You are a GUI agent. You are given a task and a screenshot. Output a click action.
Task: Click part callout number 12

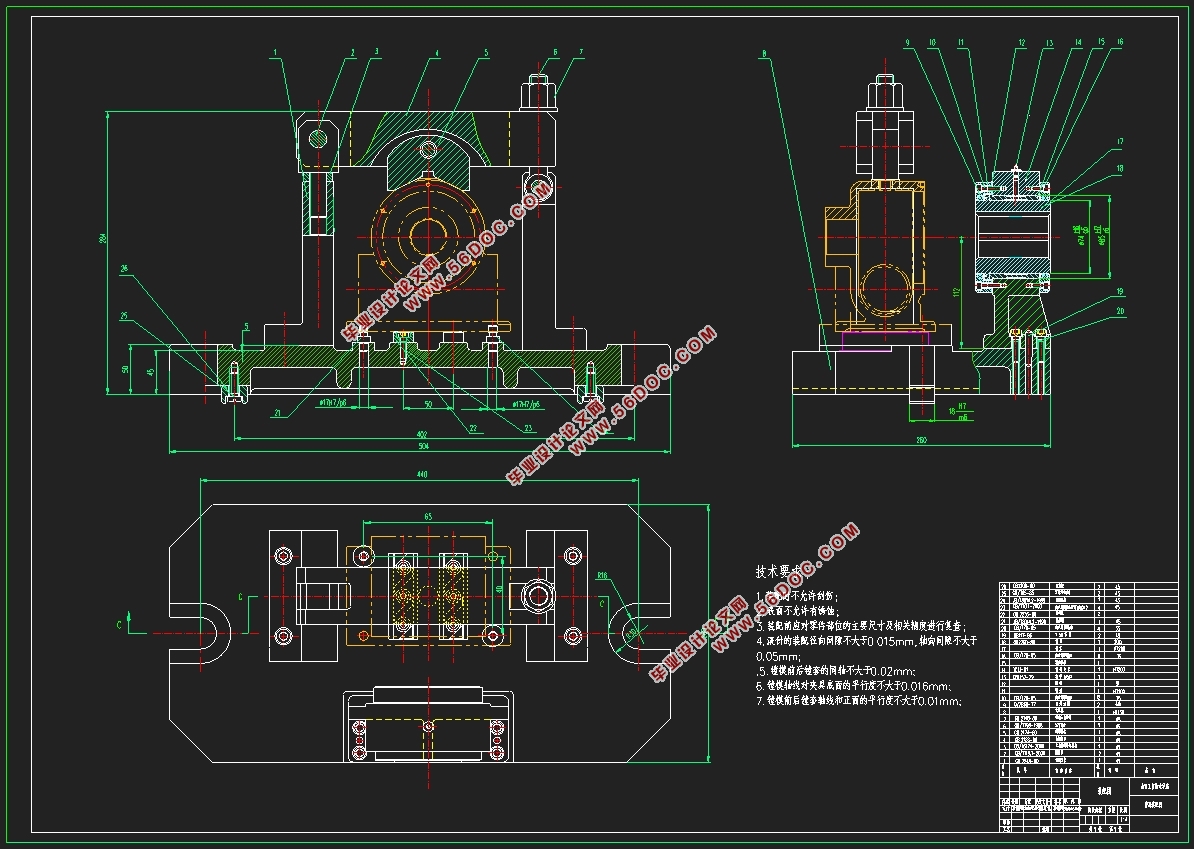pos(1022,43)
